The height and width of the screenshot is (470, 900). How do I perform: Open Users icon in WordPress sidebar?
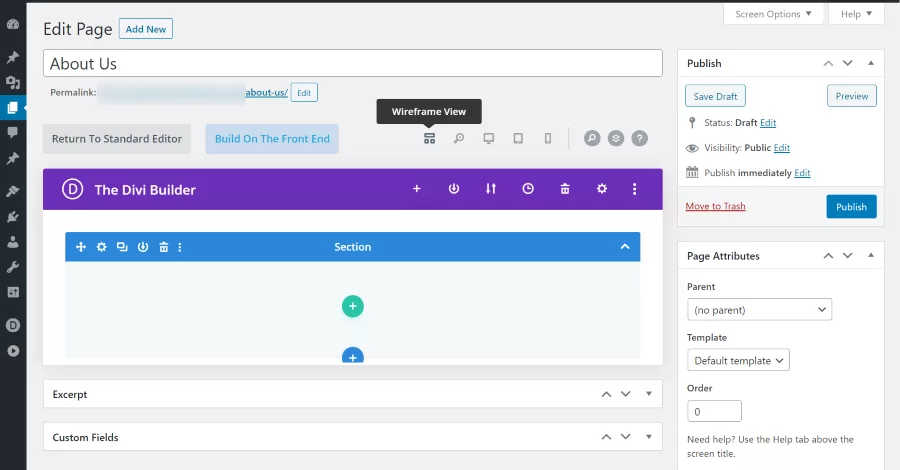tap(13, 242)
